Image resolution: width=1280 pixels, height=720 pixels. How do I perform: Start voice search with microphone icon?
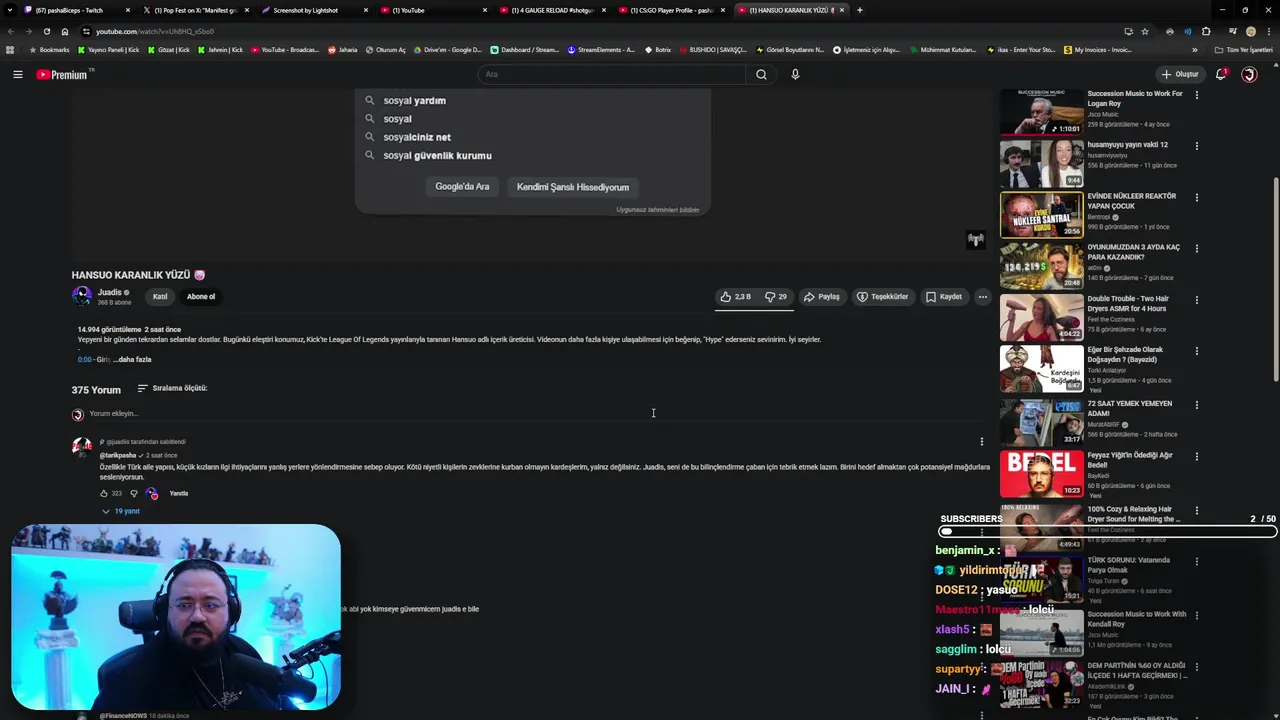(x=795, y=74)
